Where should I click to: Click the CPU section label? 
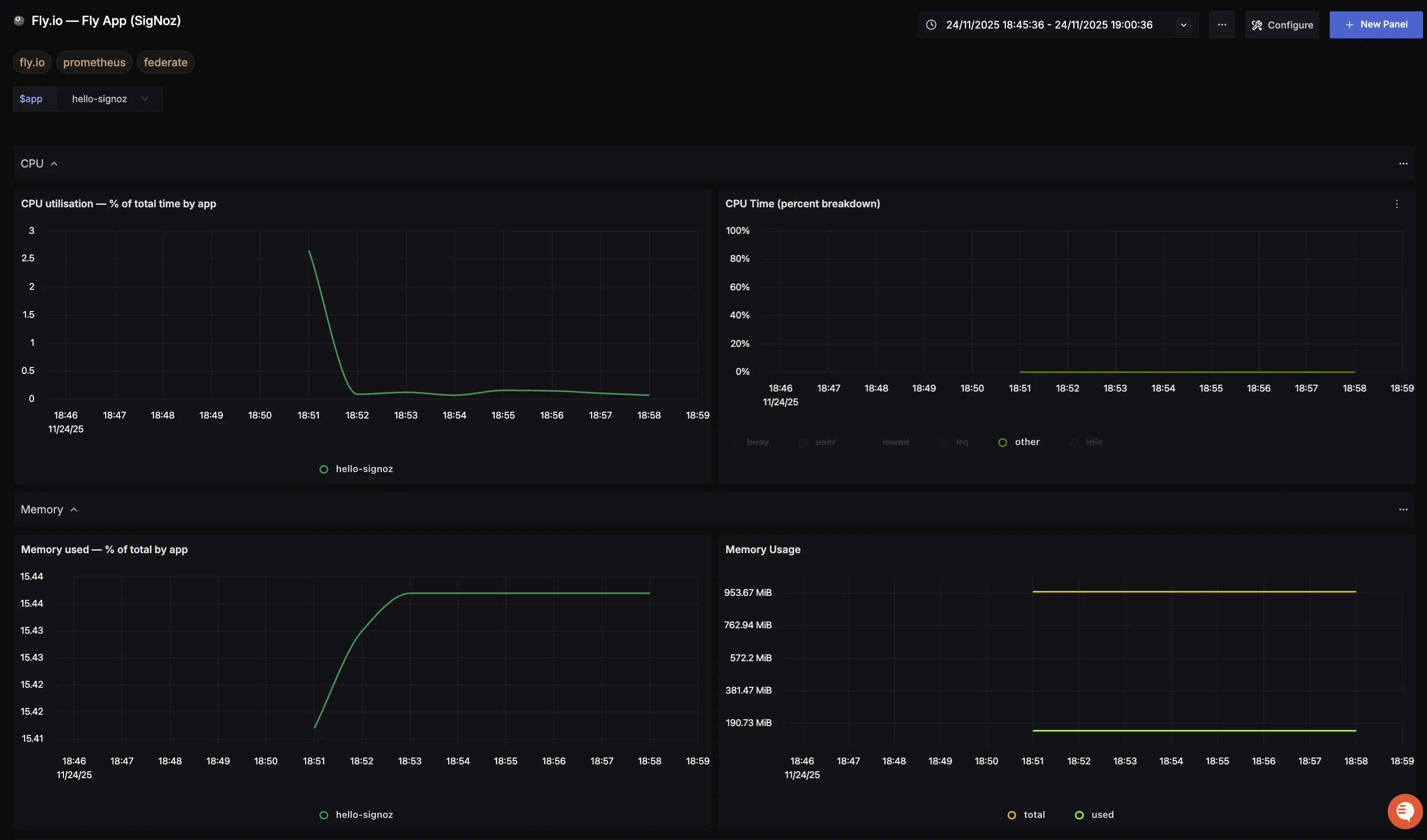click(x=32, y=164)
